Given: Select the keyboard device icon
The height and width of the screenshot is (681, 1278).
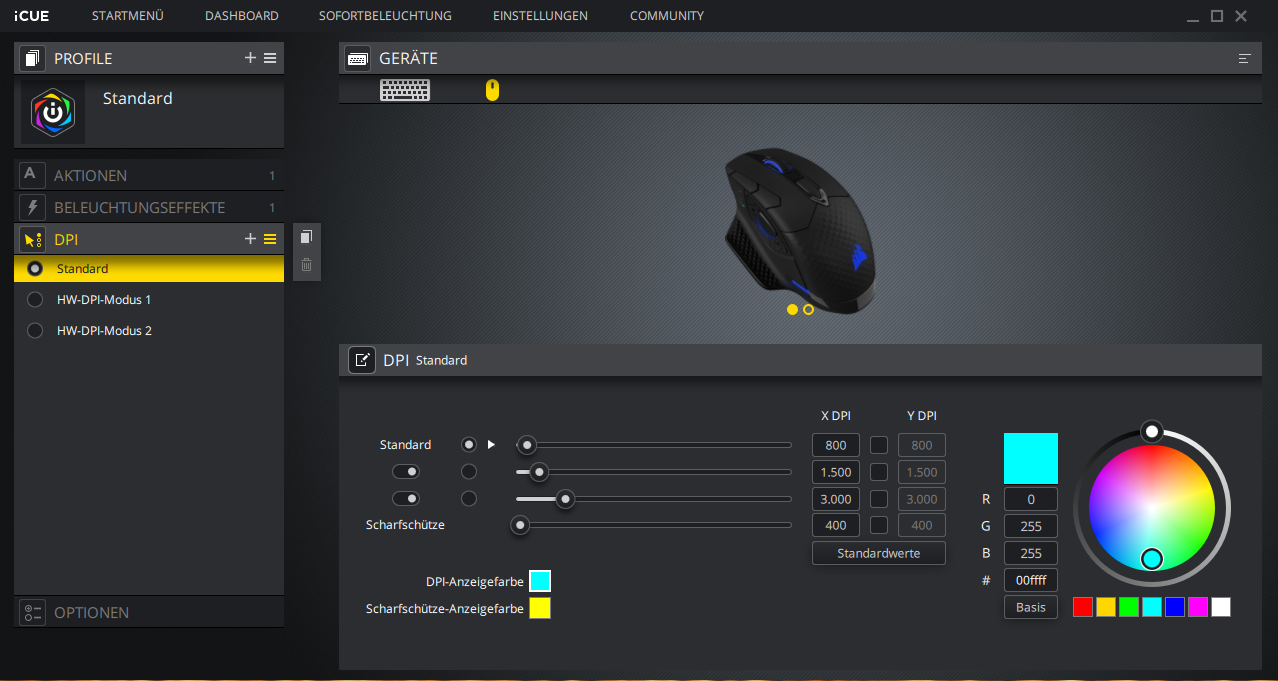Looking at the screenshot, I should point(405,91).
